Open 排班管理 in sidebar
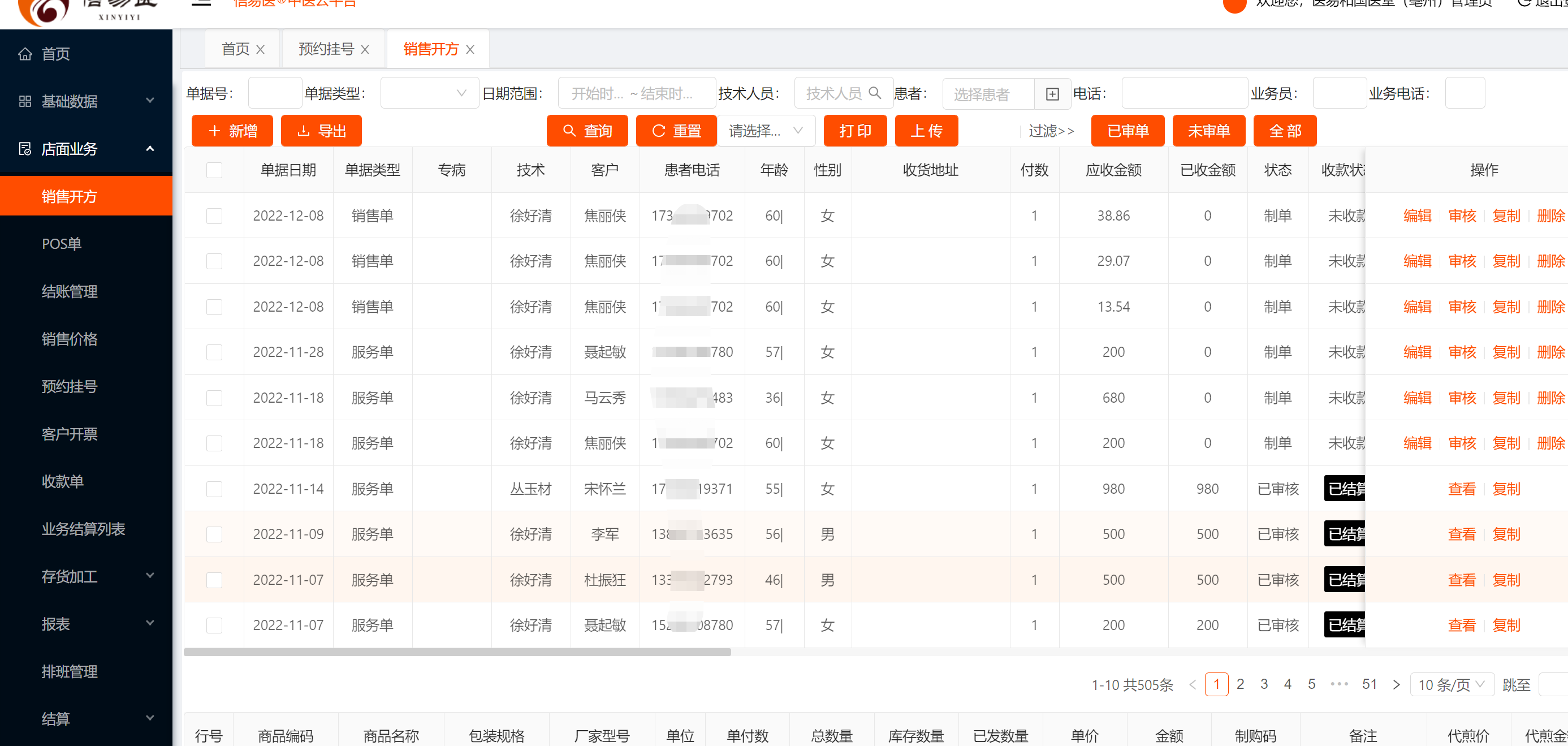This screenshot has width=1568, height=746. pos(70,671)
